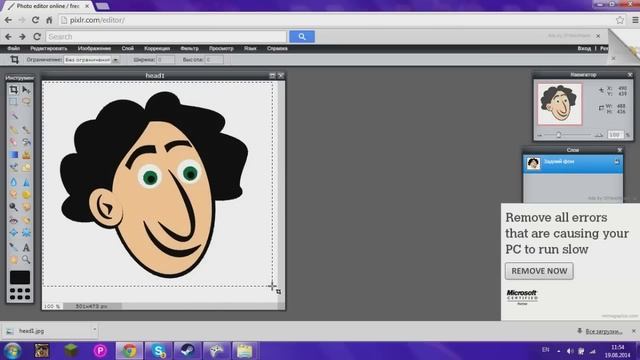
Task: Select the Drawing shape tool
Action: tap(26, 167)
